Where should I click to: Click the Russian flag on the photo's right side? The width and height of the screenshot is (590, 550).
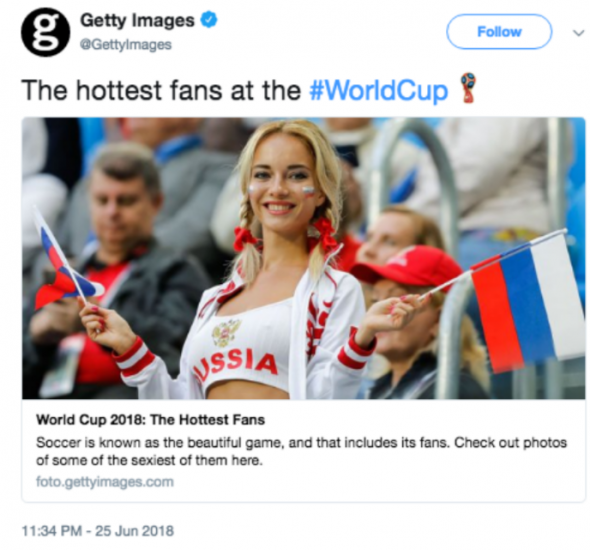tap(527, 301)
